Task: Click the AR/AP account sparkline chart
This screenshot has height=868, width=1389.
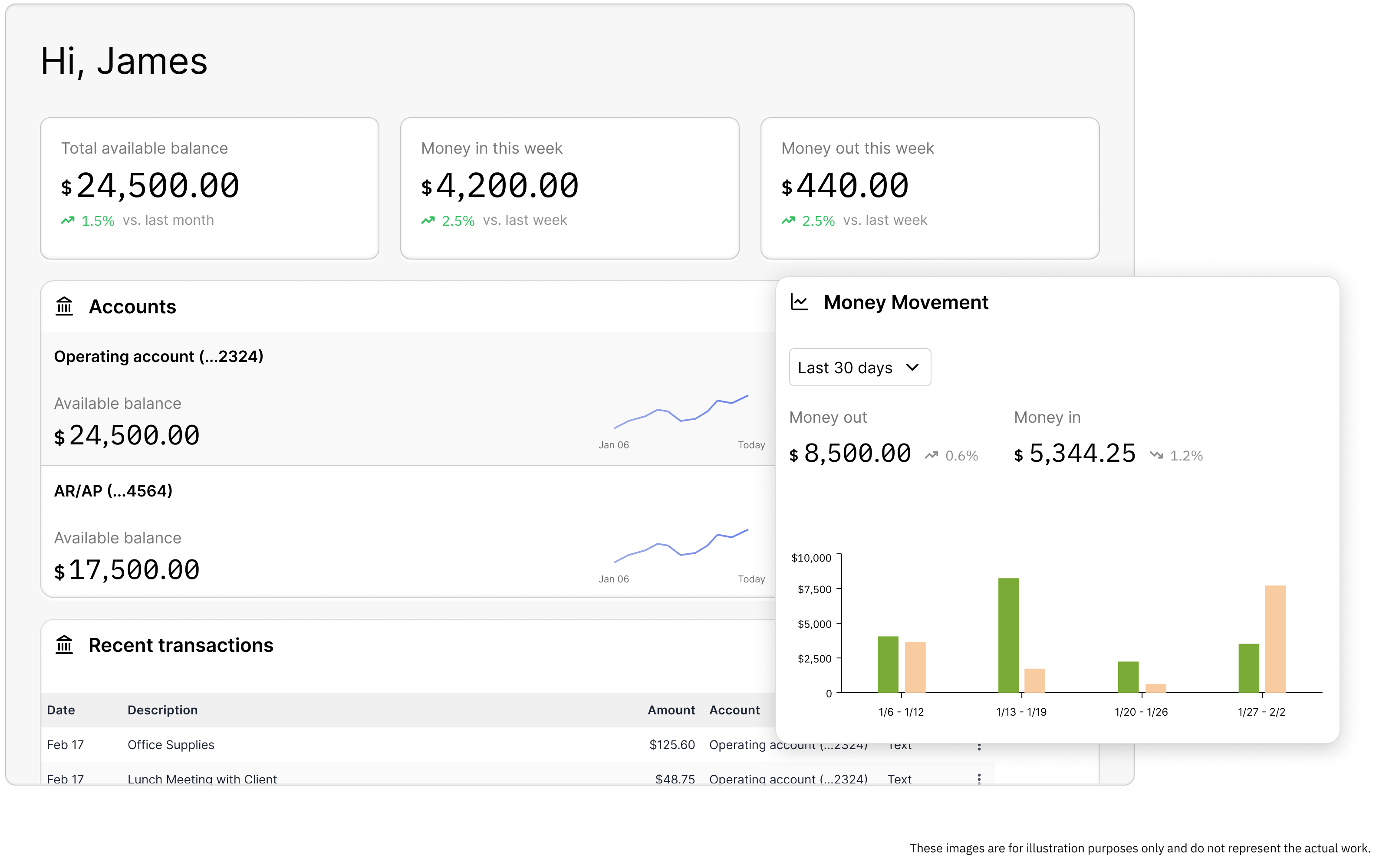Action: [681, 546]
